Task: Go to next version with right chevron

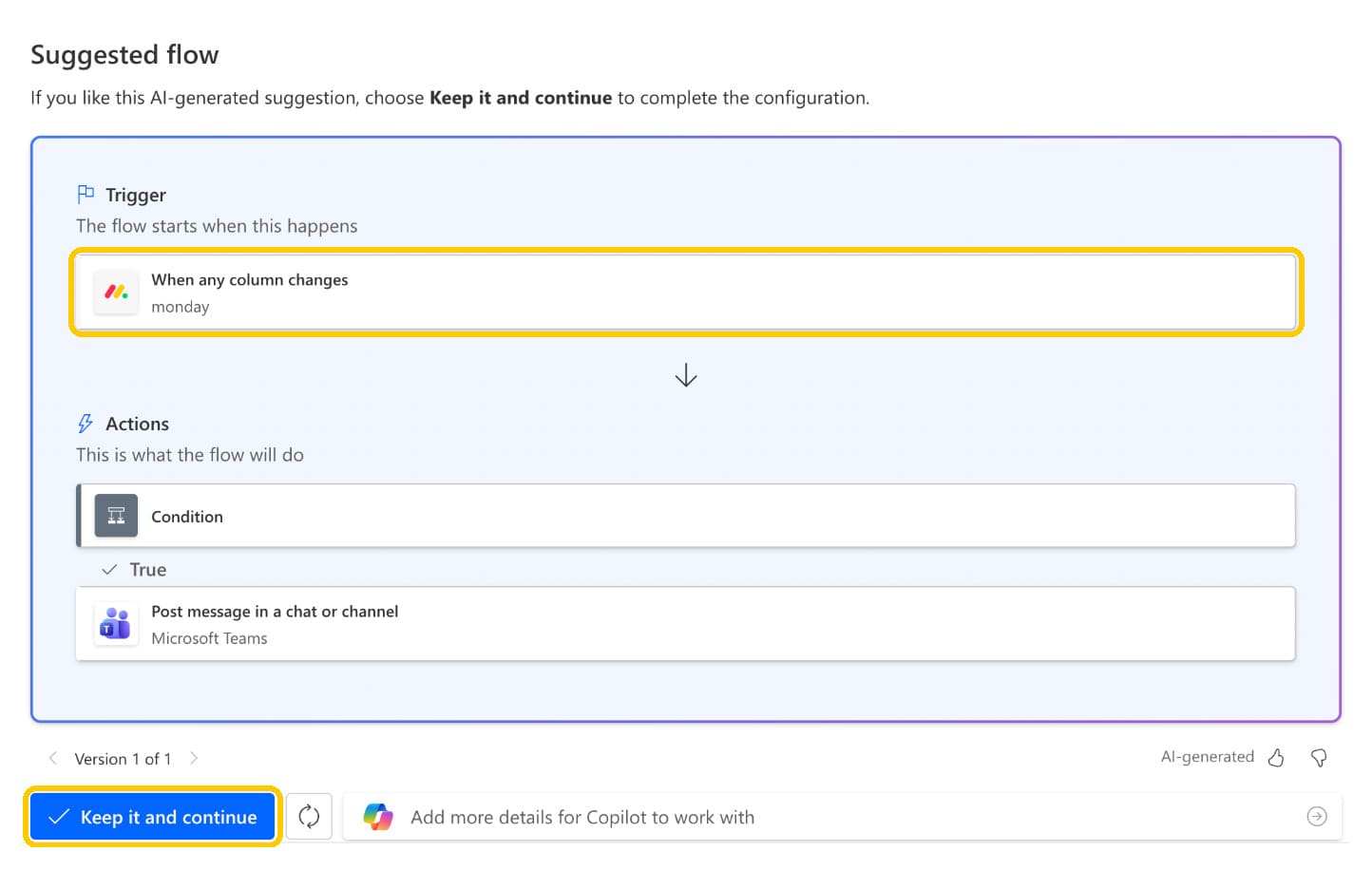Action: click(x=194, y=758)
